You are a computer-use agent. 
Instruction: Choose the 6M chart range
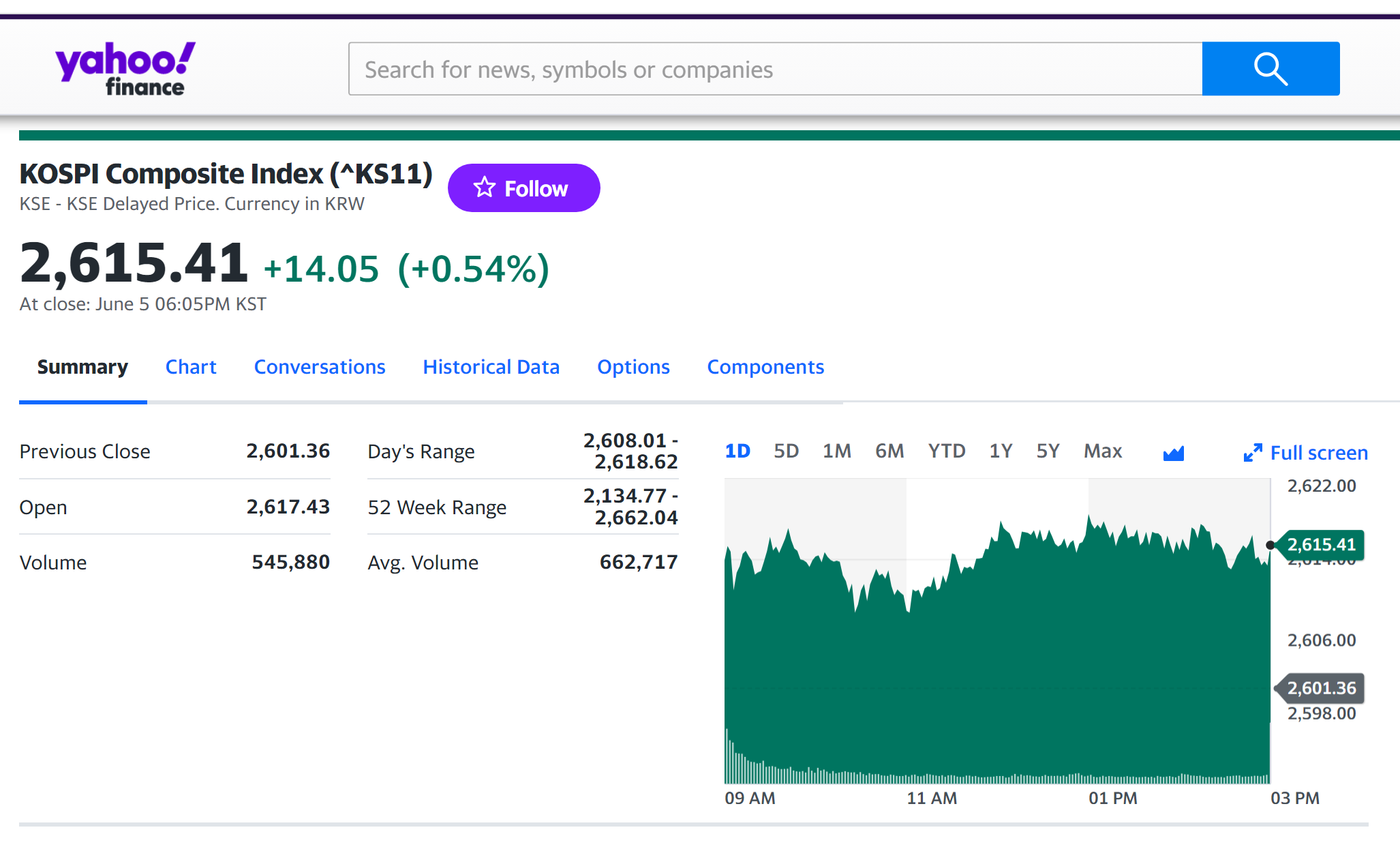(x=889, y=451)
